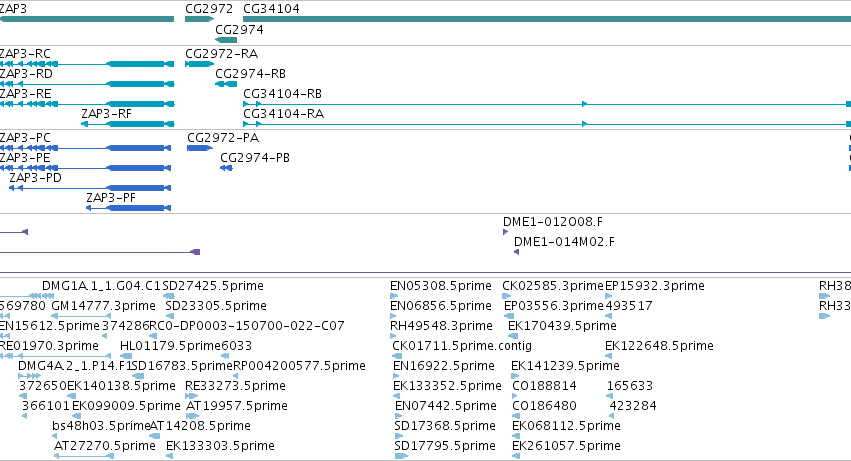Click the ZAP3 gene label
851x461 pixels.
(12, 9)
